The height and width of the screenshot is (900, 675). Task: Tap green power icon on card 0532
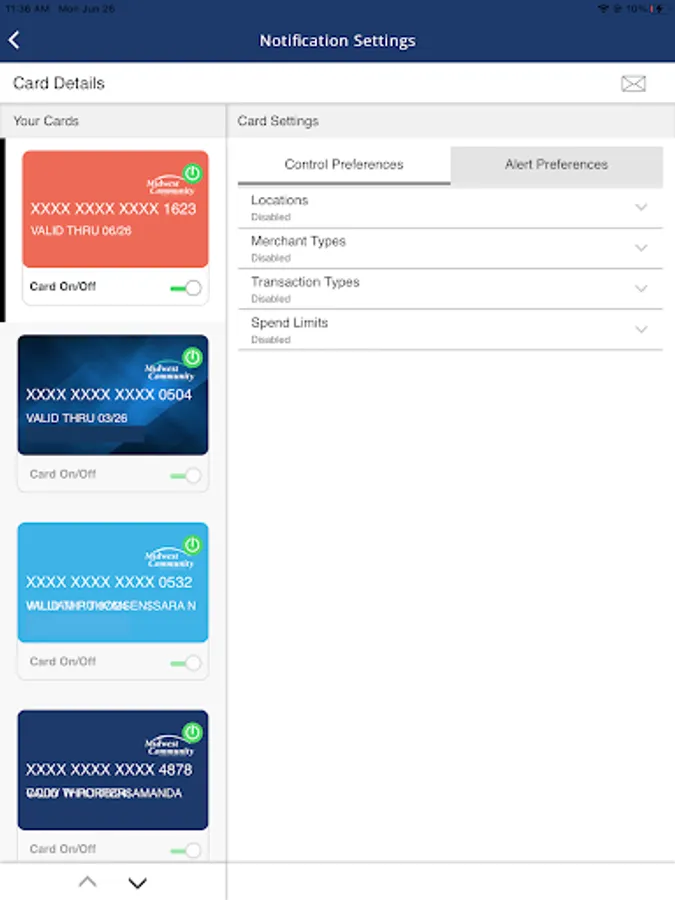pos(192,545)
